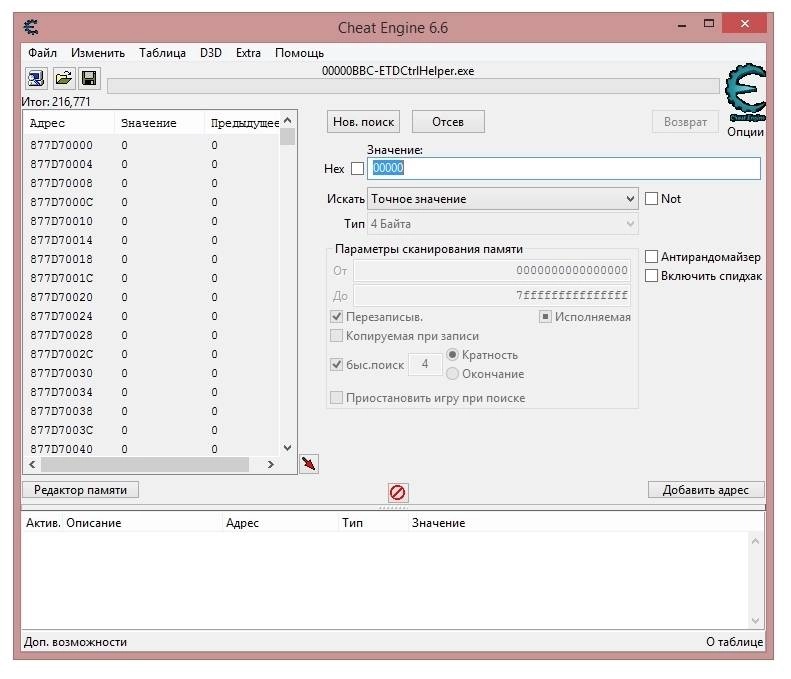
Task: Click the Редактор памяти button
Action: (x=80, y=490)
